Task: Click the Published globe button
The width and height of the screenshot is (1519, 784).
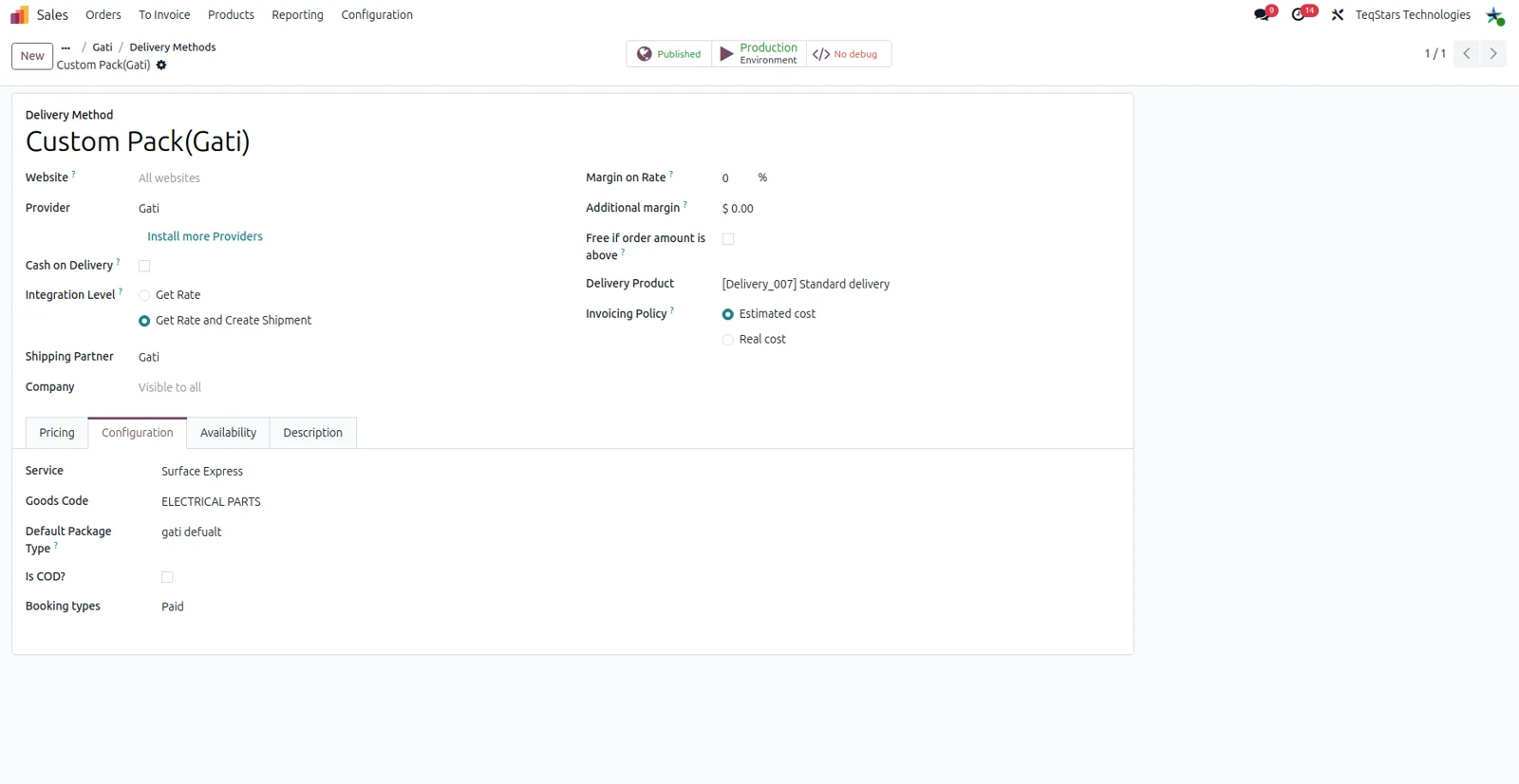Action: pyautogui.click(x=669, y=54)
